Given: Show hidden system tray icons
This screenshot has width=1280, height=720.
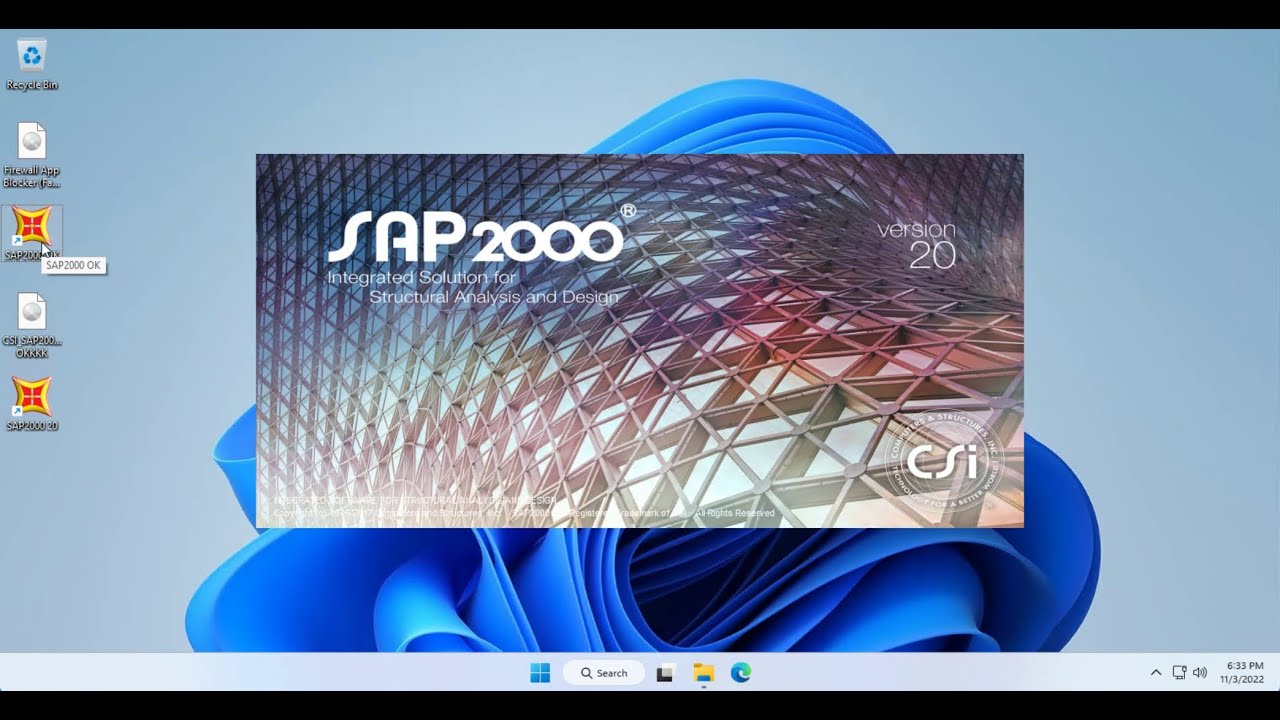Looking at the screenshot, I should tap(1156, 673).
